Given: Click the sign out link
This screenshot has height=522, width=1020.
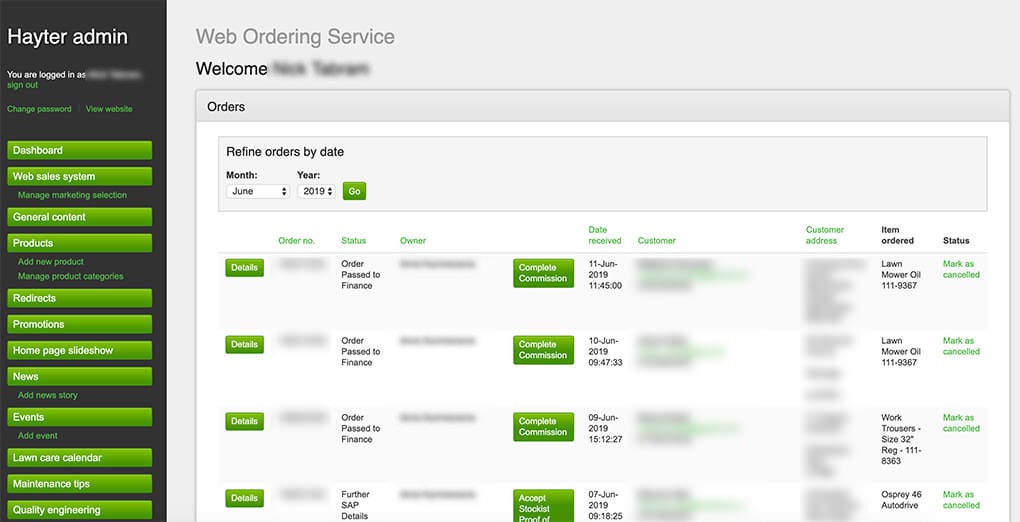Looking at the screenshot, I should tap(22, 85).
